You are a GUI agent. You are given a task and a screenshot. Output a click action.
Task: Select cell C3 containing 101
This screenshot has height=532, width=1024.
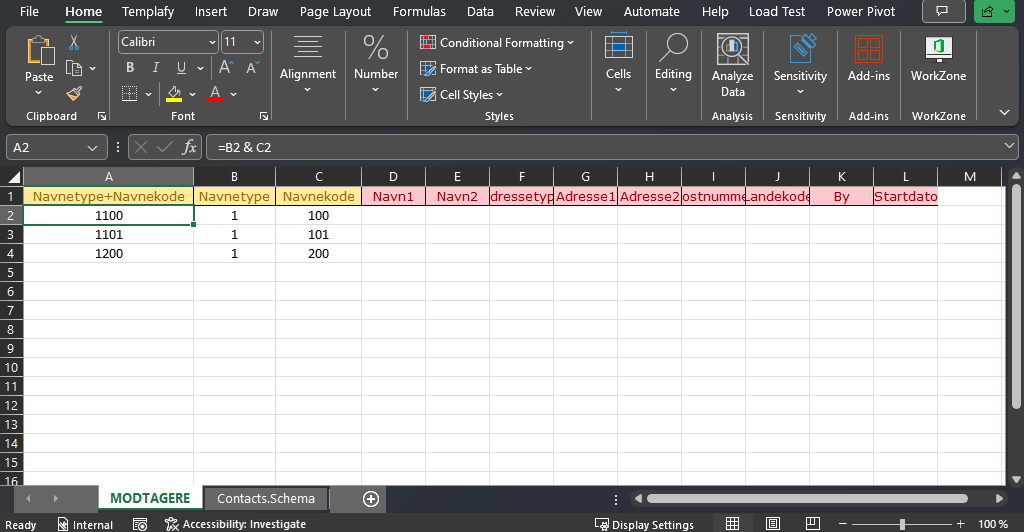pyautogui.click(x=318, y=234)
